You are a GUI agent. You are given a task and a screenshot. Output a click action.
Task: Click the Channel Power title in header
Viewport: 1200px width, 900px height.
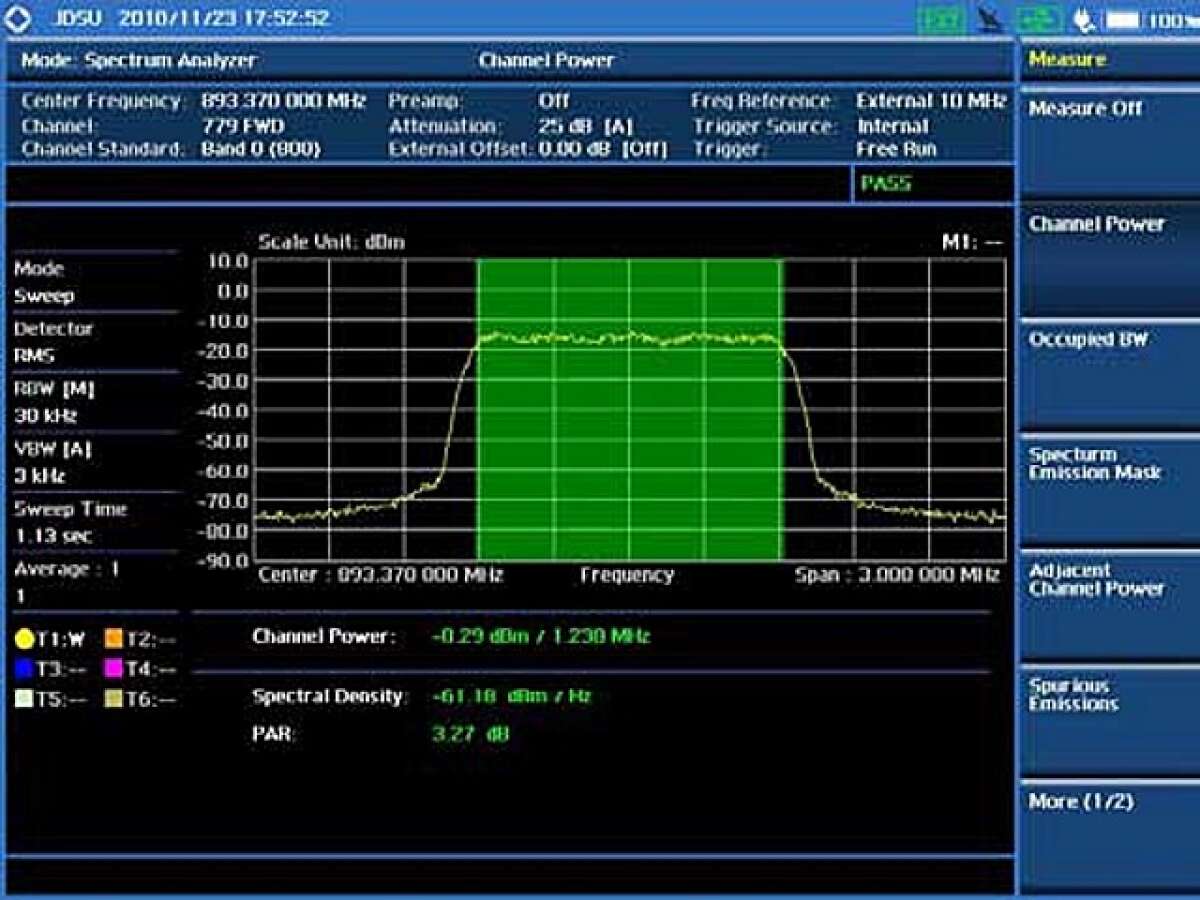click(546, 60)
